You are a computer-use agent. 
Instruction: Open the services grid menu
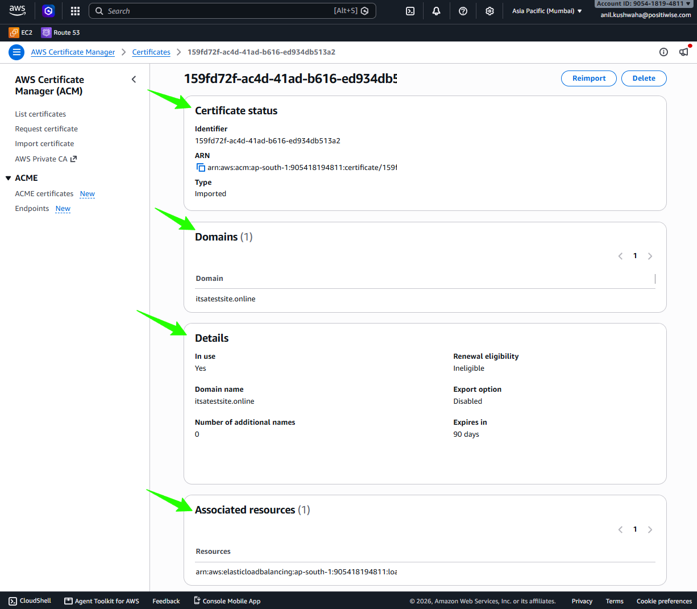[x=75, y=11]
